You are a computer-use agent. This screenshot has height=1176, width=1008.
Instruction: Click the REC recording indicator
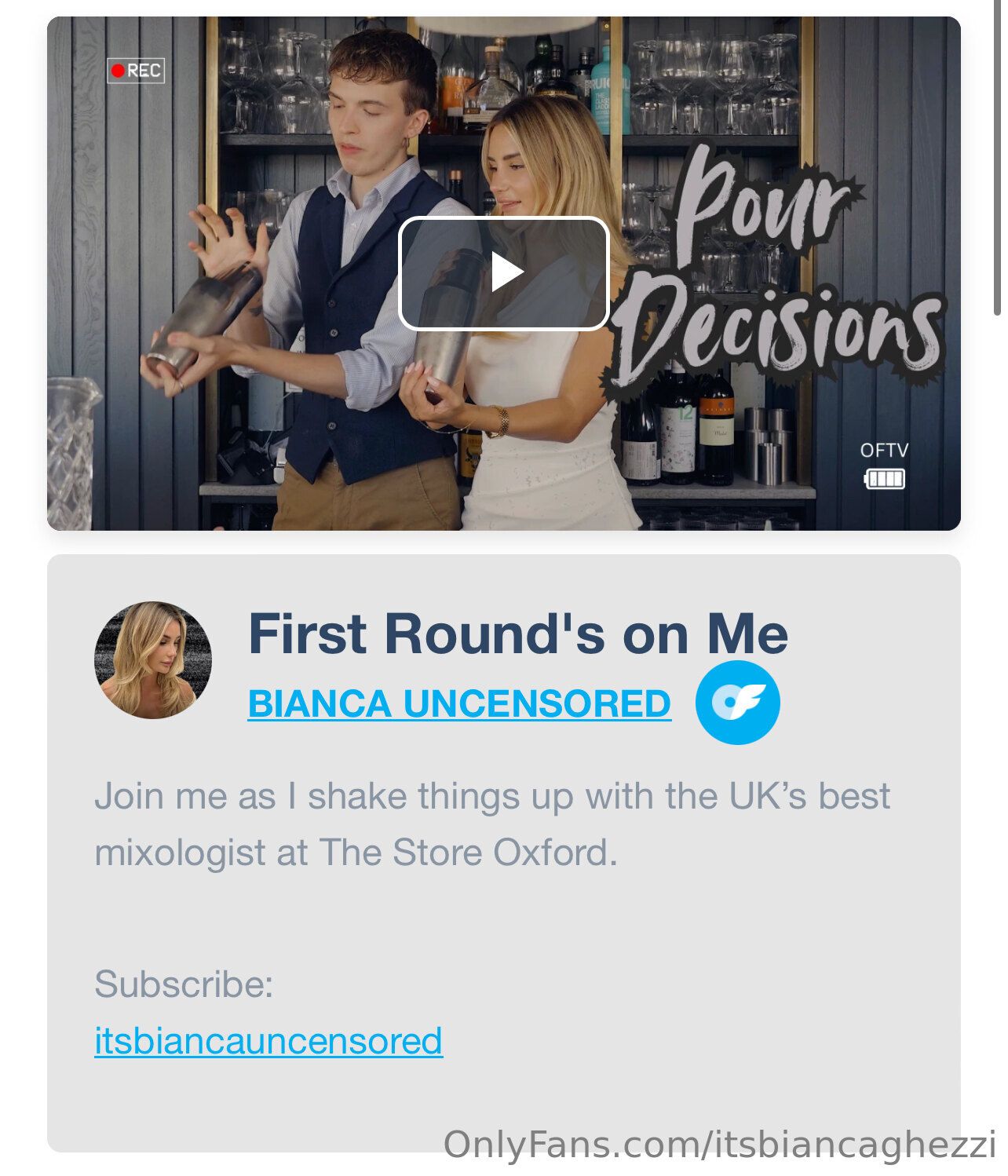point(136,71)
